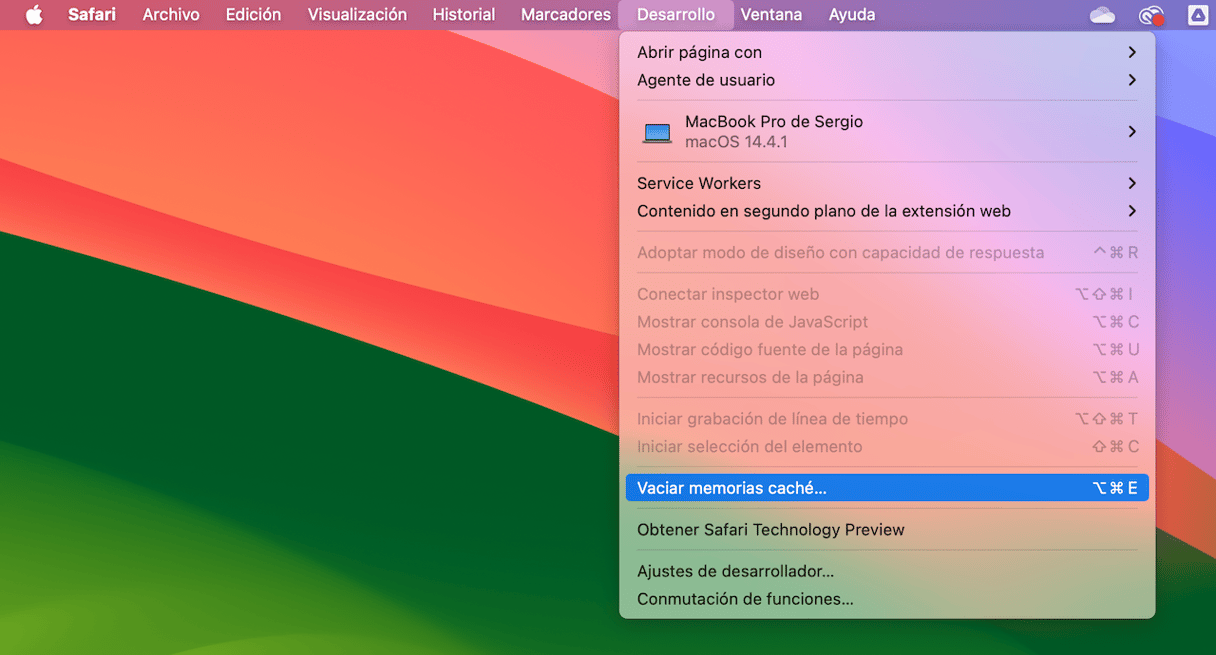This screenshot has width=1216, height=655.
Task: Expand the MacBook Pro de Sergio submenu
Action: [x=887, y=131]
